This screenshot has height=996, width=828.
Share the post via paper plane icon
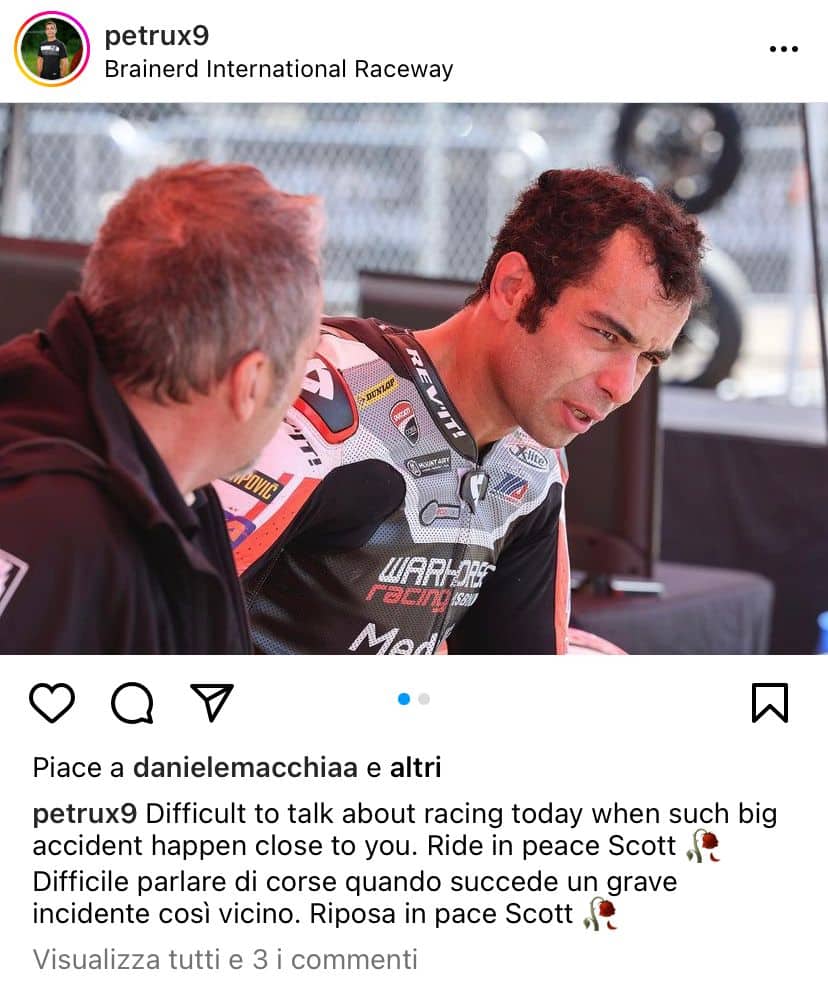(x=212, y=702)
